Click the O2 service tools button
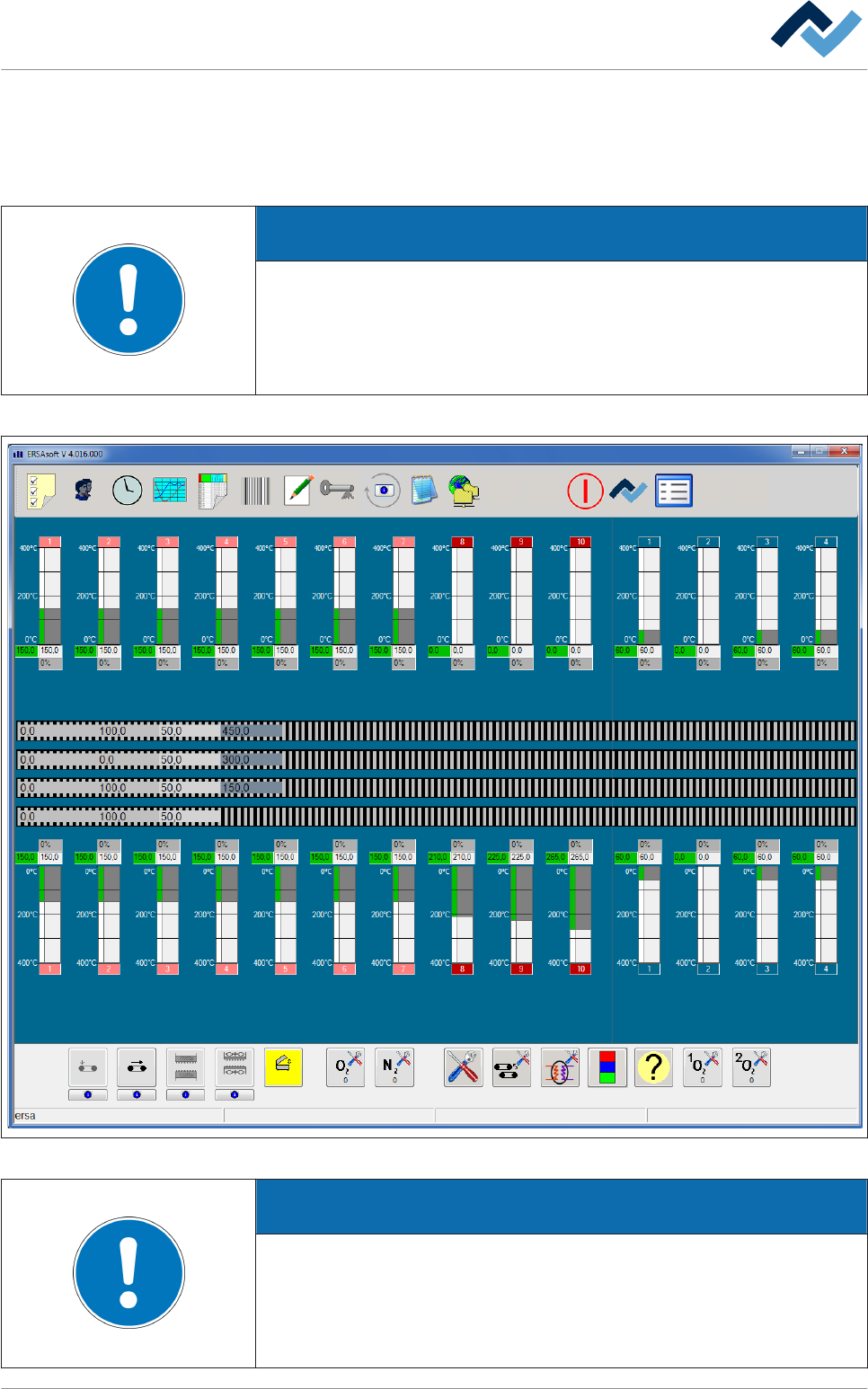Viewport: 868px width, 1389px height. click(x=345, y=1067)
